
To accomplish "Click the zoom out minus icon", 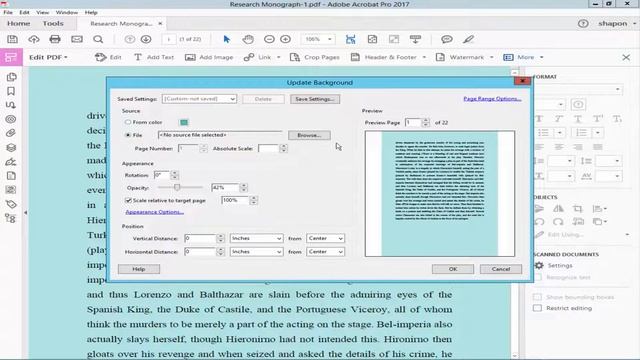I will coord(269,39).
